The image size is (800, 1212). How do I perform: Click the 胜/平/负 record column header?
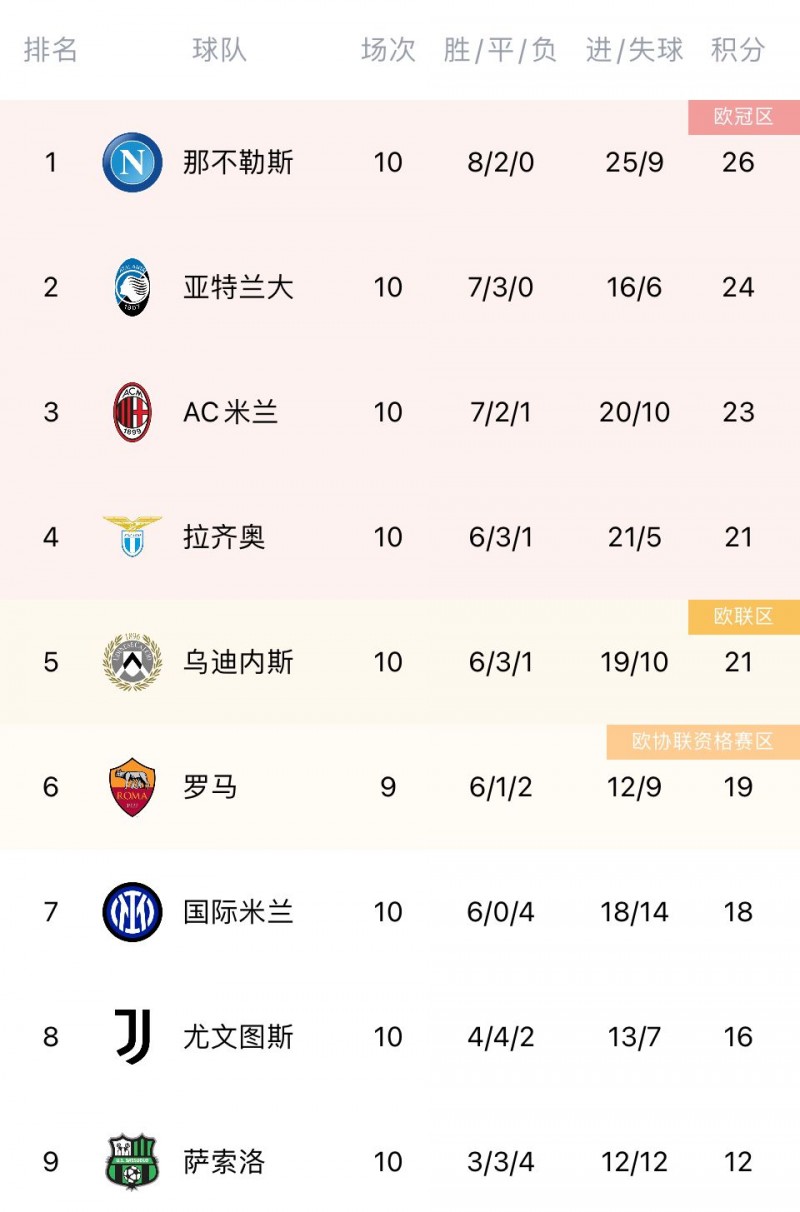click(500, 50)
